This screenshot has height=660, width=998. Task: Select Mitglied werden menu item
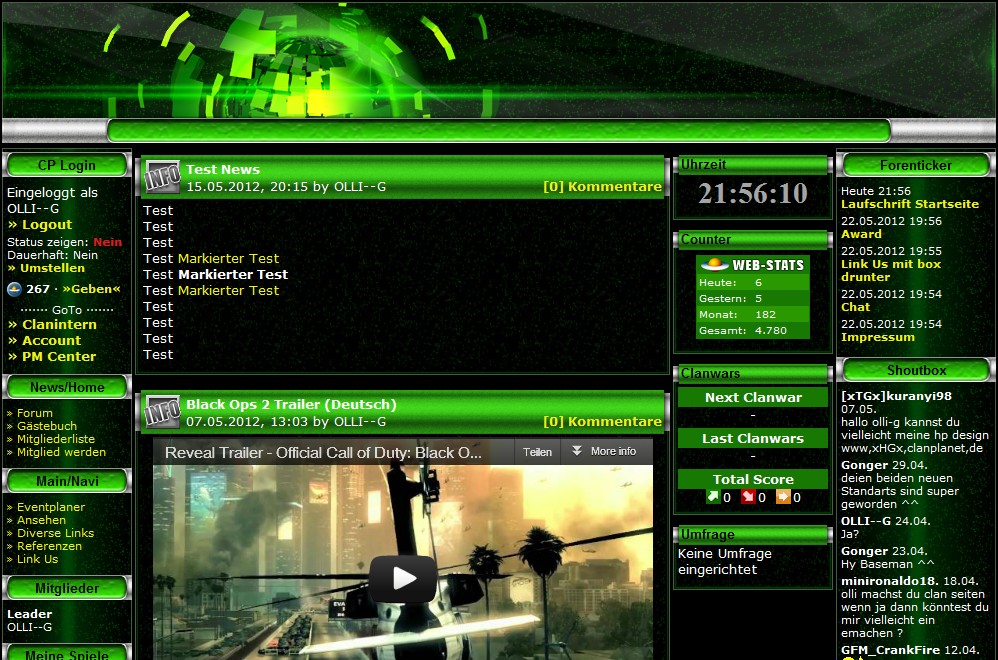tap(61, 452)
